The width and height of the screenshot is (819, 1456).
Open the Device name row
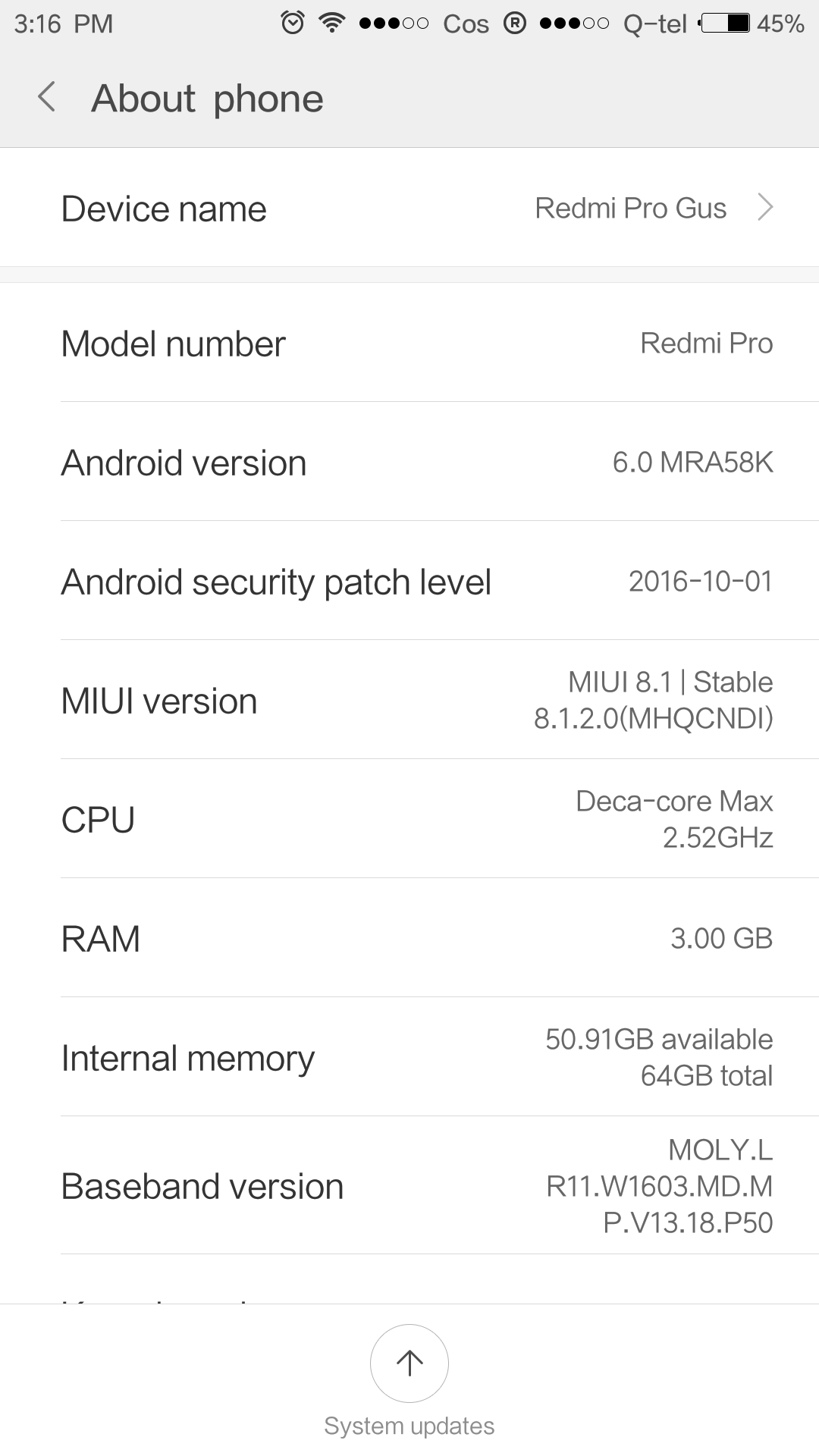point(409,208)
